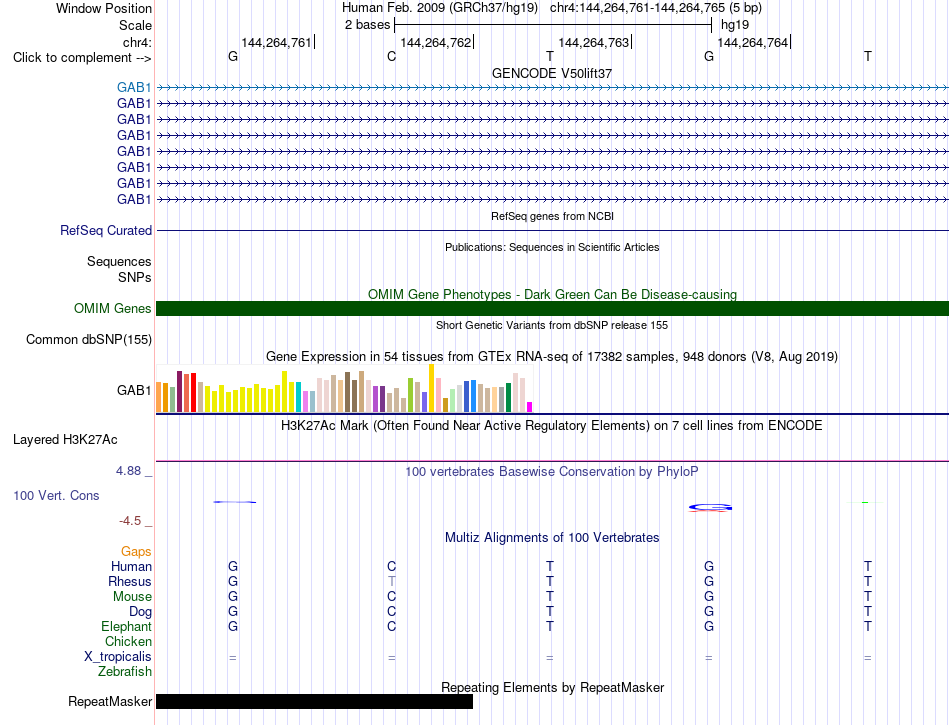Click the dark green OMIM Genes bar
The image size is (950, 725).
pyautogui.click(x=552, y=308)
